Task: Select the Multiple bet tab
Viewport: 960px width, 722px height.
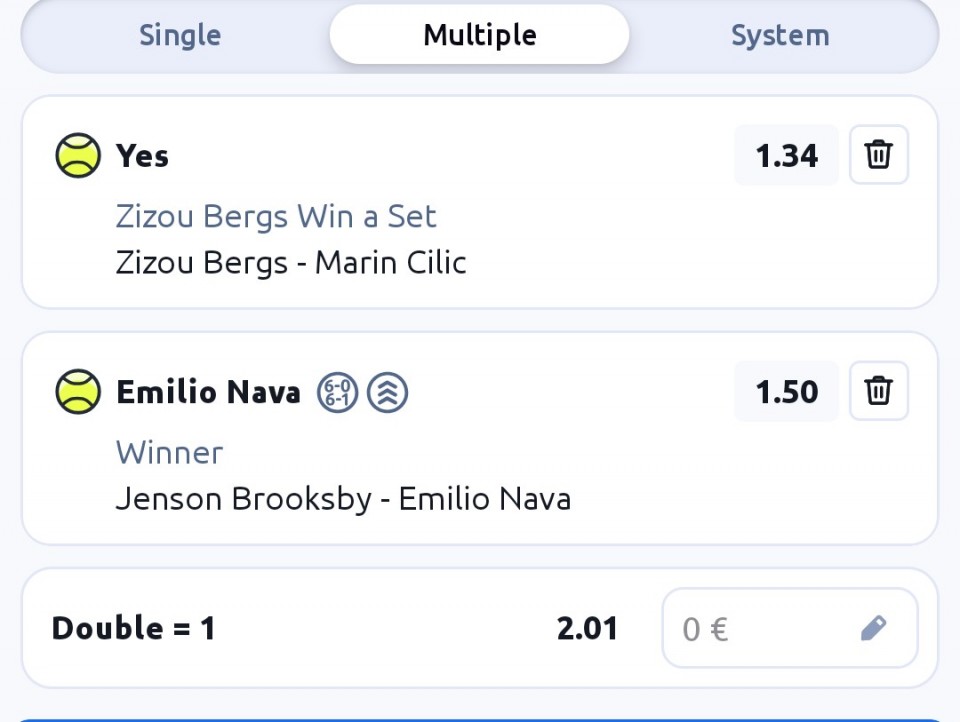Action: 480,35
